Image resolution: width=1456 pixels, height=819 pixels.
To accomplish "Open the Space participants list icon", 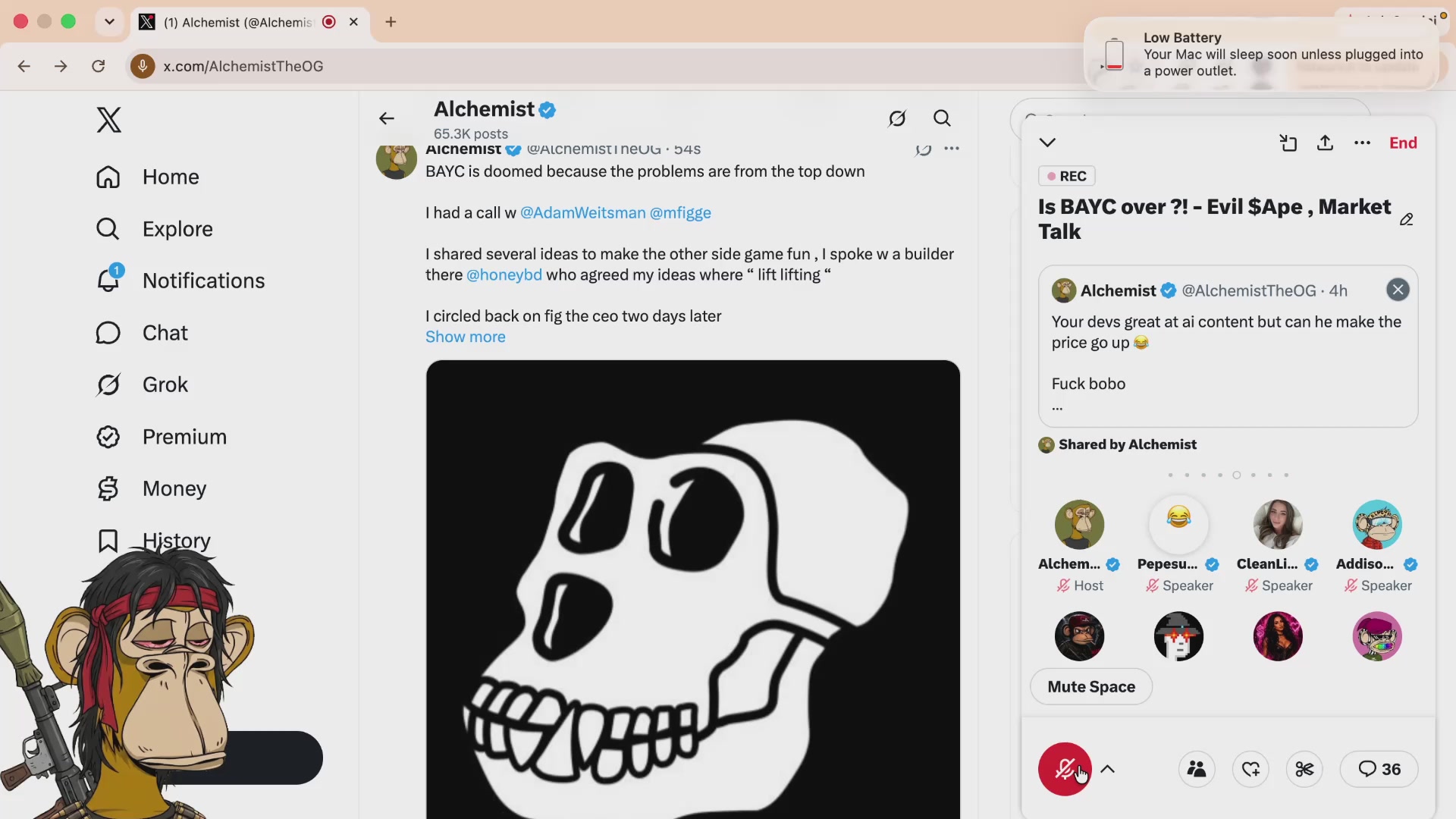I will pyautogui.click(x=1197, y=769).
